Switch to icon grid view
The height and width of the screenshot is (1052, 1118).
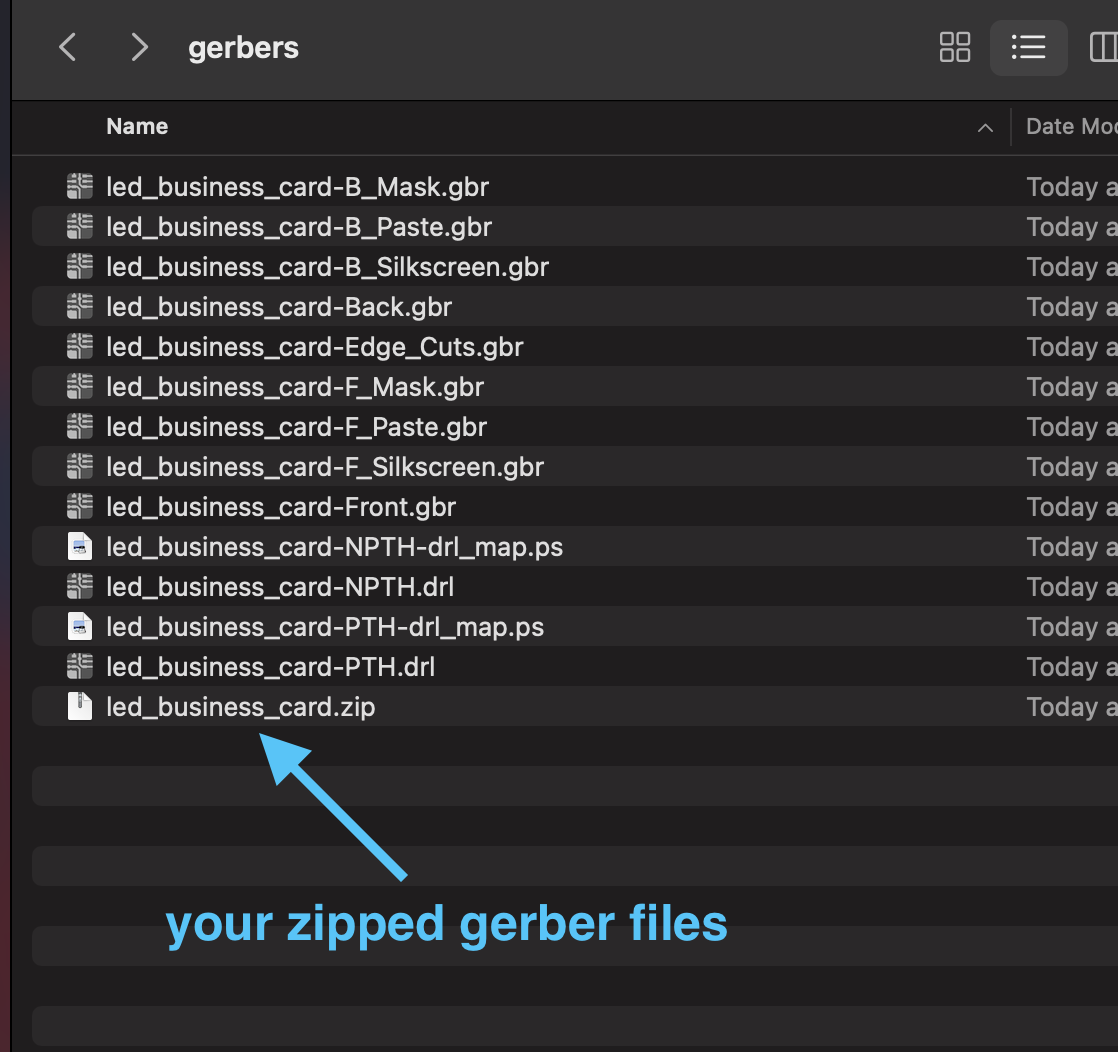point(955,48)
